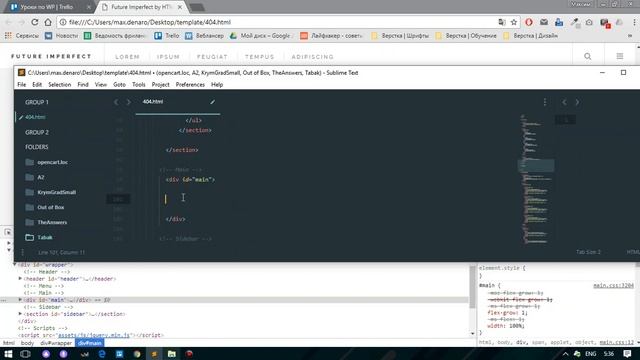Open the A2 folder in the sidebar
640x360 pixels.
point(41,177)
